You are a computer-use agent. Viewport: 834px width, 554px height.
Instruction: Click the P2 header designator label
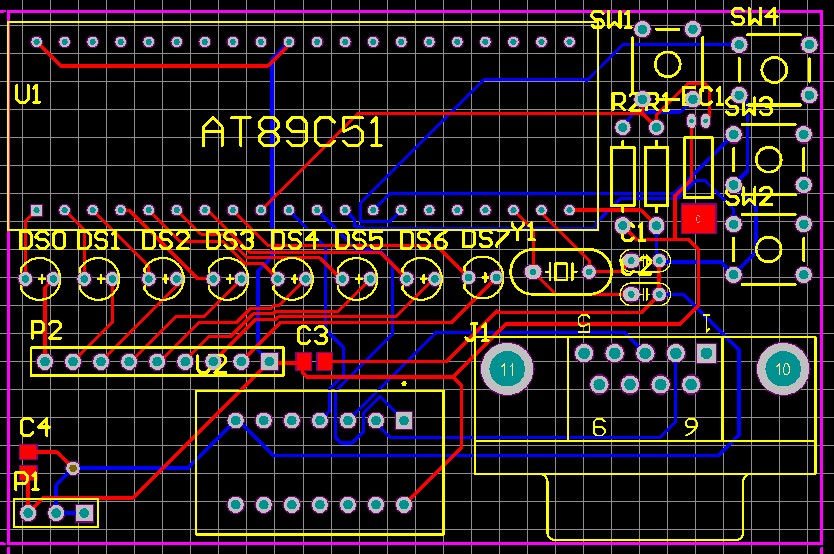click(x=46, y=330)
